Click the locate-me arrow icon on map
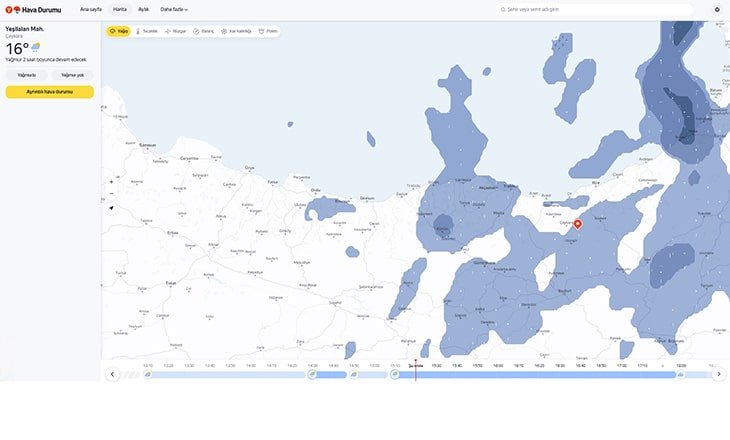Viewport: 730px width, 440px height. tap(111, 208)
